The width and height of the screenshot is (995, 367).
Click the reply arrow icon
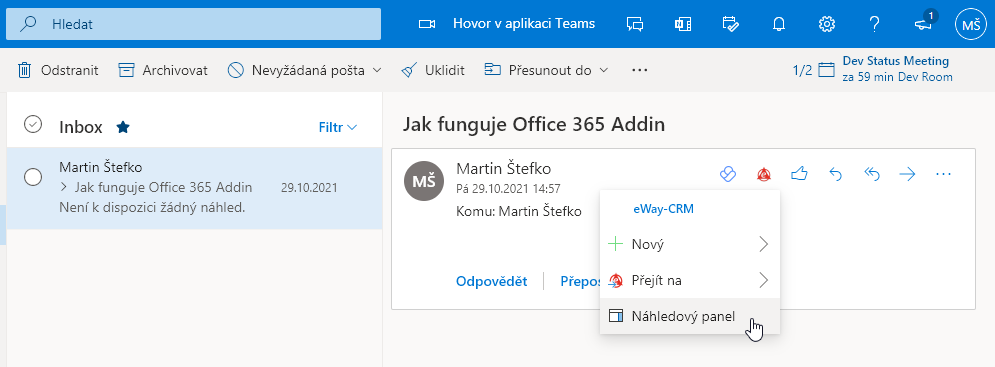point(836,173)
